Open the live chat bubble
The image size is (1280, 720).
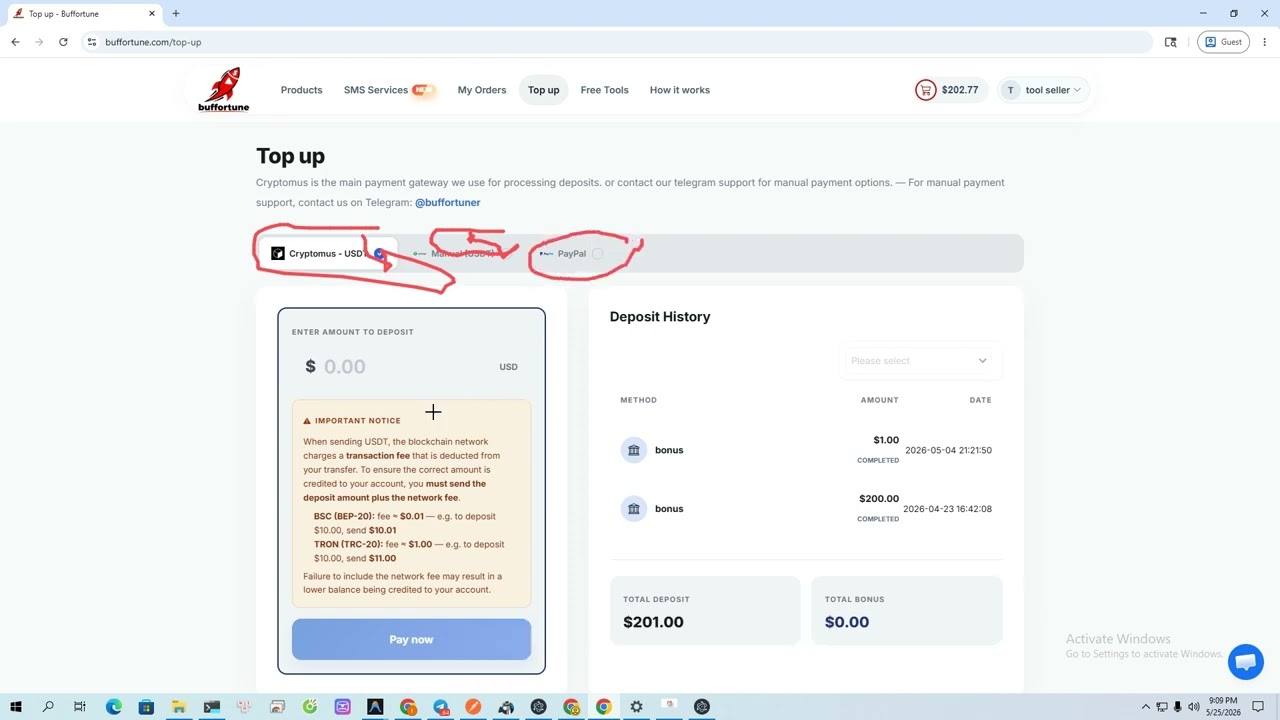1245,661
